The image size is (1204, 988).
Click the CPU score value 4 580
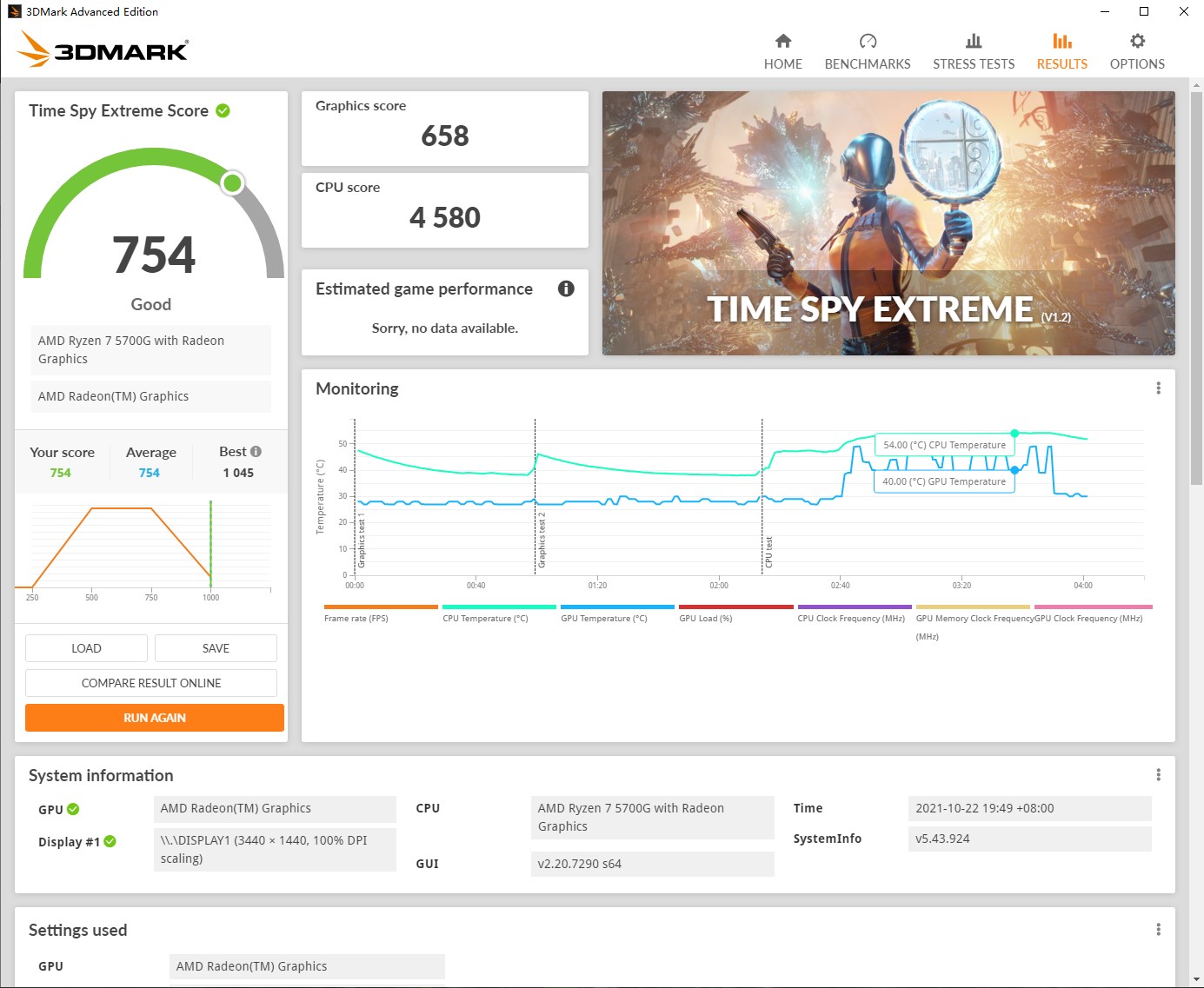(x=445, y=217)
